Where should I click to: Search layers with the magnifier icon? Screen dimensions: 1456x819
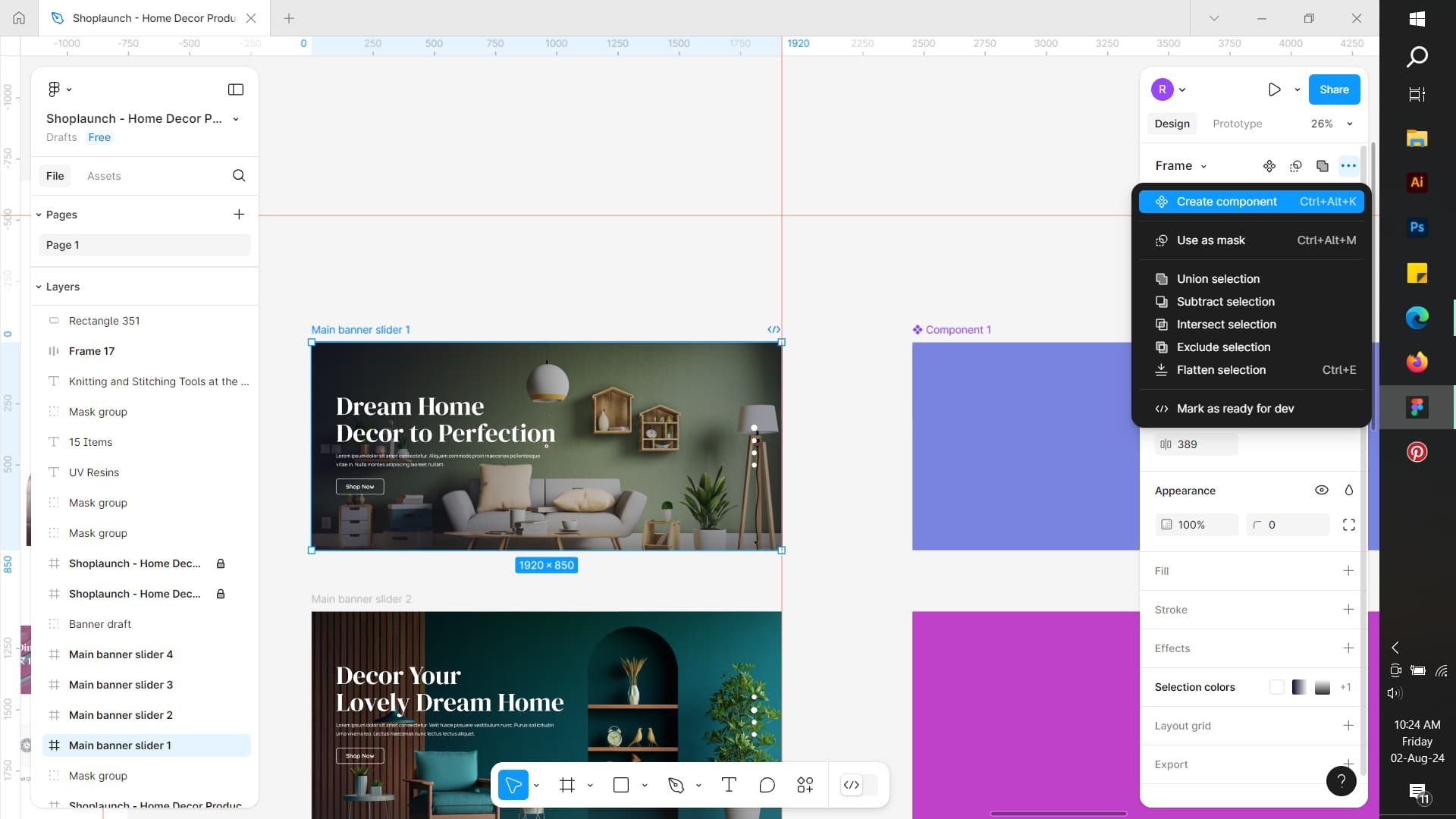click(239, 176)
